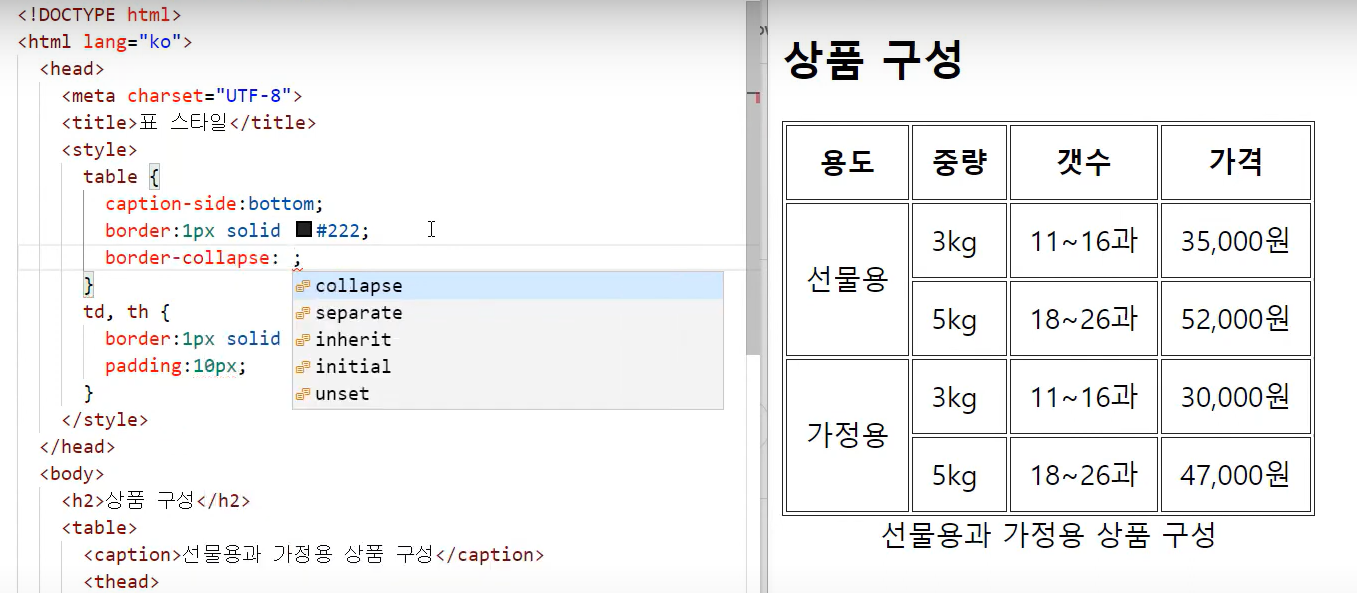The width and height of the screenshot is (1357, 593).
Task: Click the 30,000원 price cell
Action: (1236, 397)
